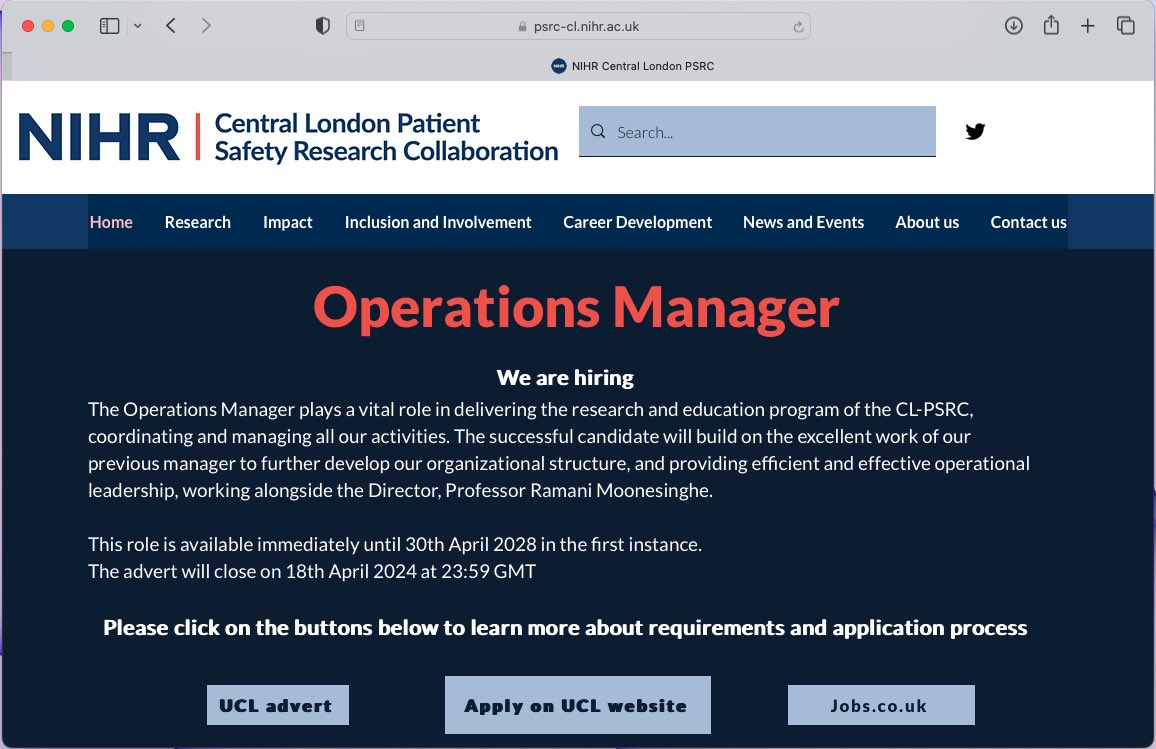Open the About us menu
Image resolution: width=1156 pixels, height=749 pixels.
pyautogui.click(x=927, y=222)
